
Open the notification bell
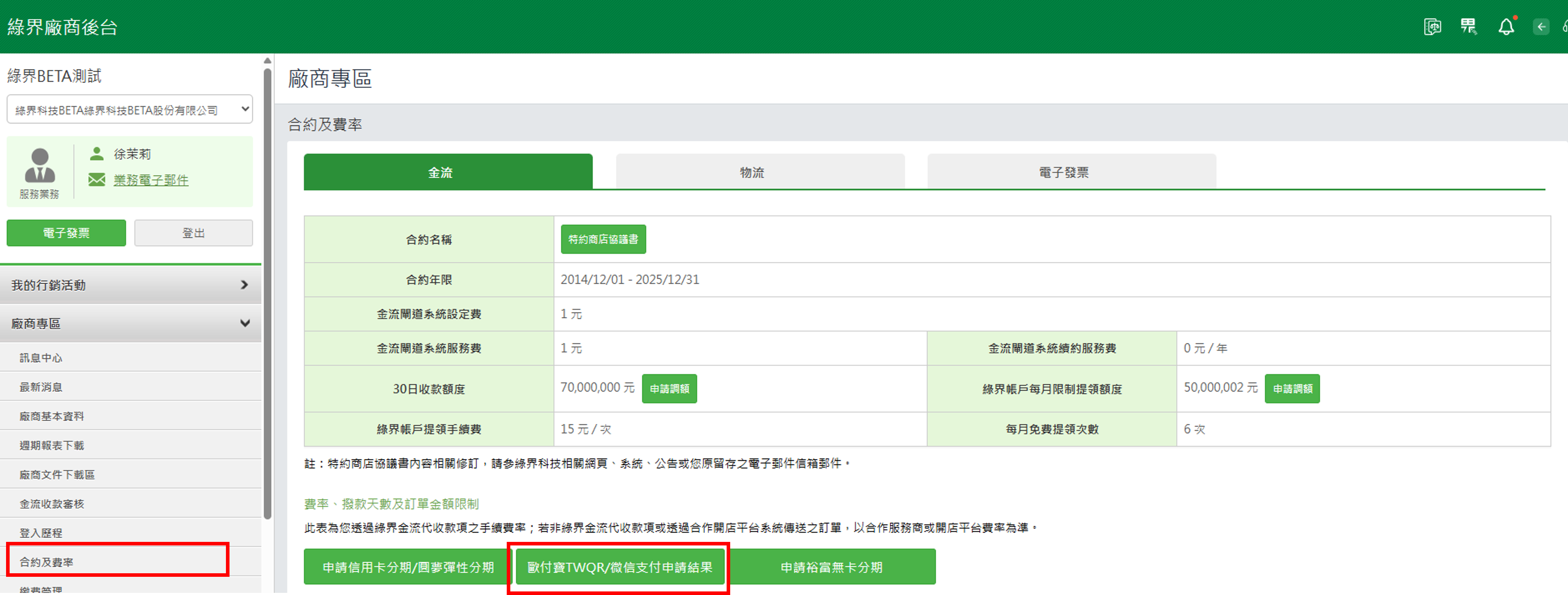click(1506, 27)
